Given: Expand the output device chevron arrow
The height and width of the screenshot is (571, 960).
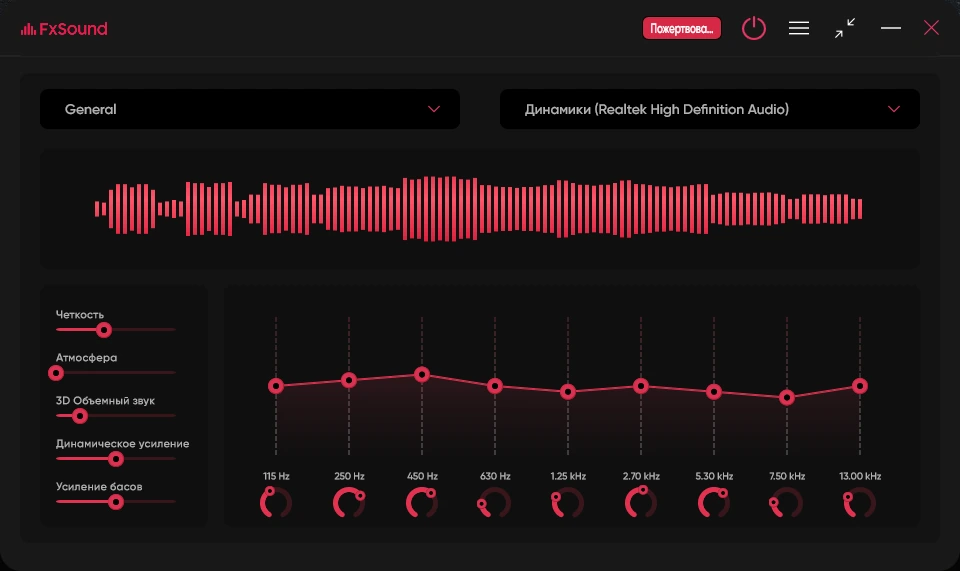Looking at the screenshot, I should coord(894,109).
